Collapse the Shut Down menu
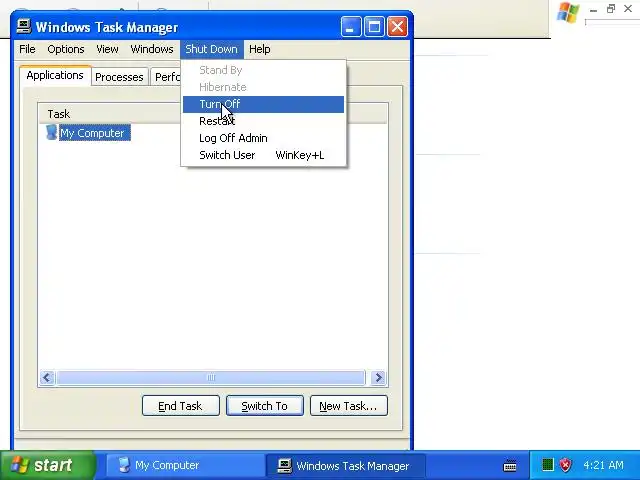This screenshot has height=480, width=640. pos(211,49)
